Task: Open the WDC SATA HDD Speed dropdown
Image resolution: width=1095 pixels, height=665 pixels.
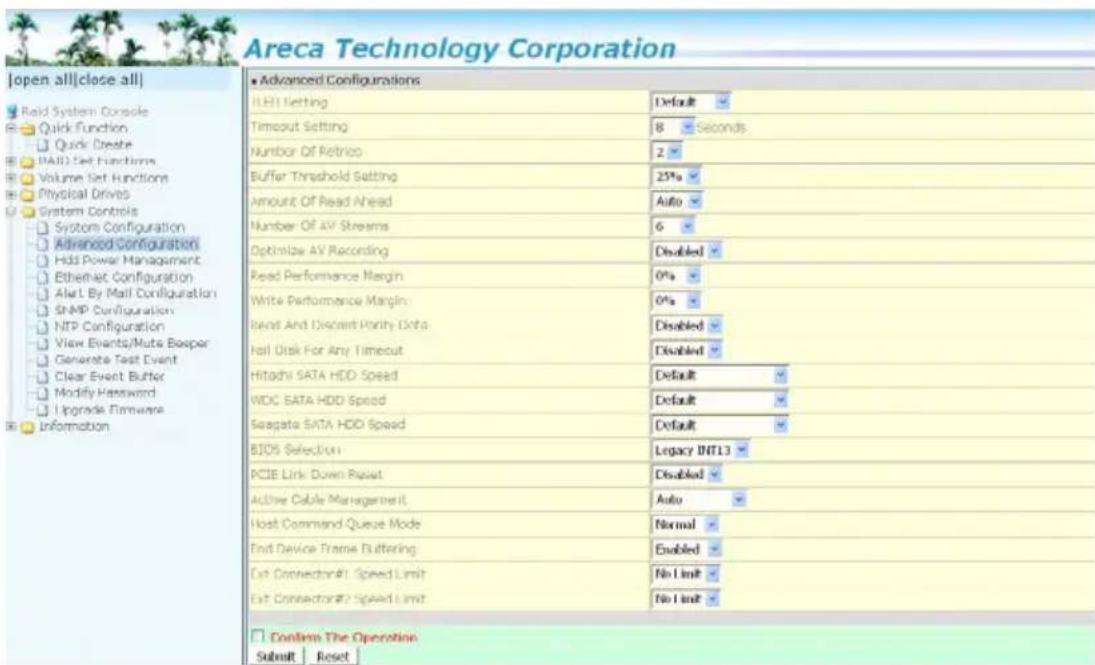Action: [719, 400]
